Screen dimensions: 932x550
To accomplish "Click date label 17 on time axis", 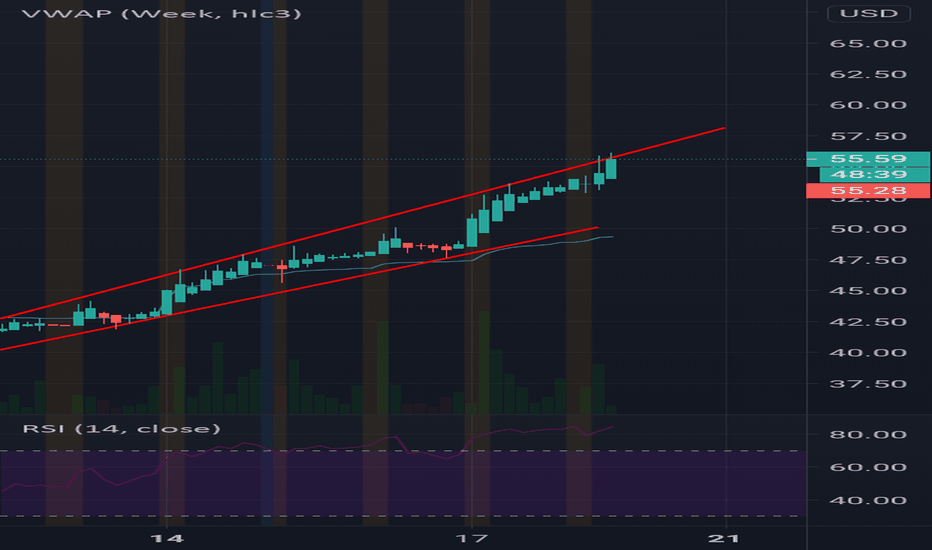I will click(x=472, y=539).
